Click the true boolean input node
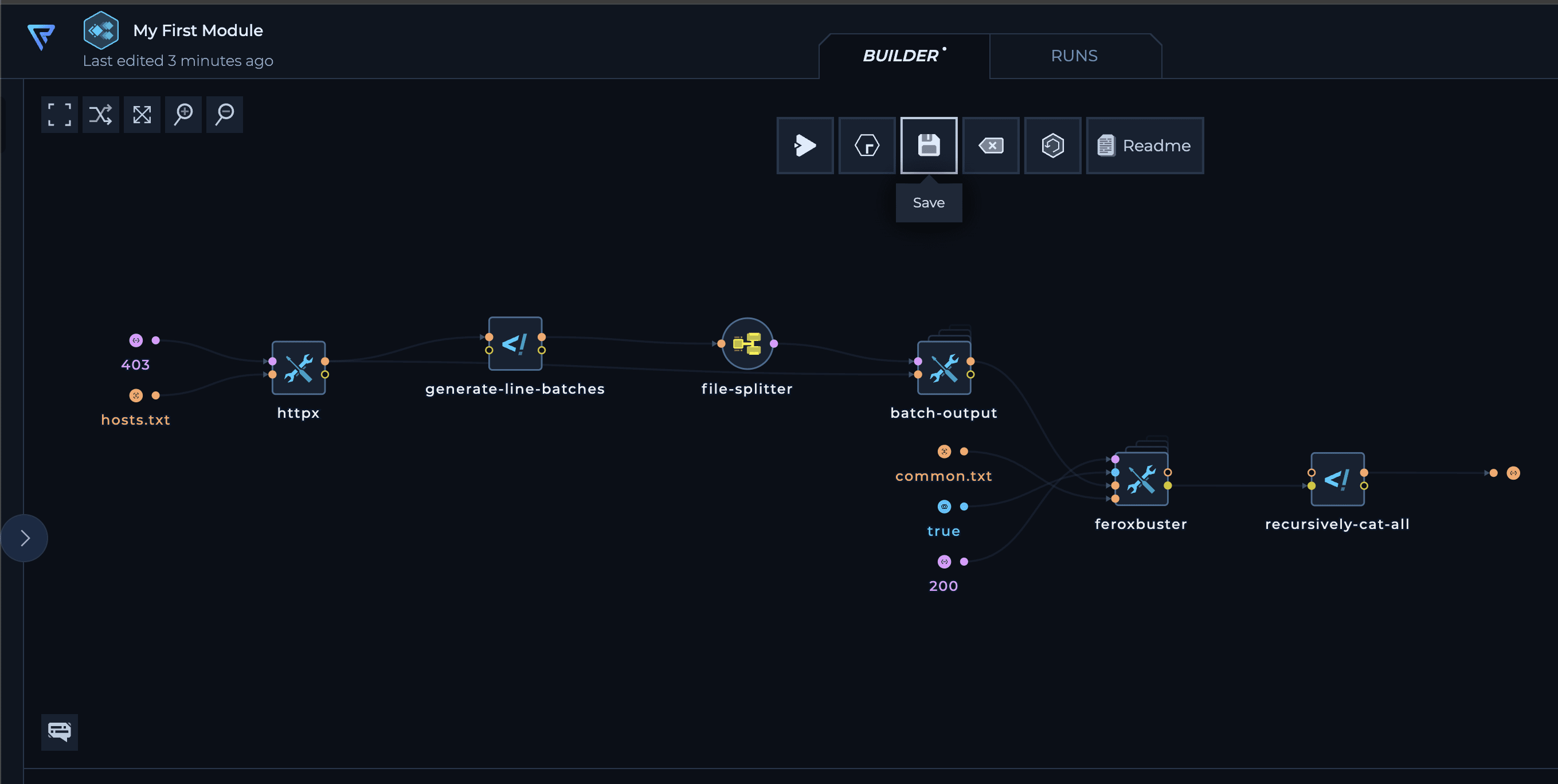1558x784 pixels. coord(944,507)
